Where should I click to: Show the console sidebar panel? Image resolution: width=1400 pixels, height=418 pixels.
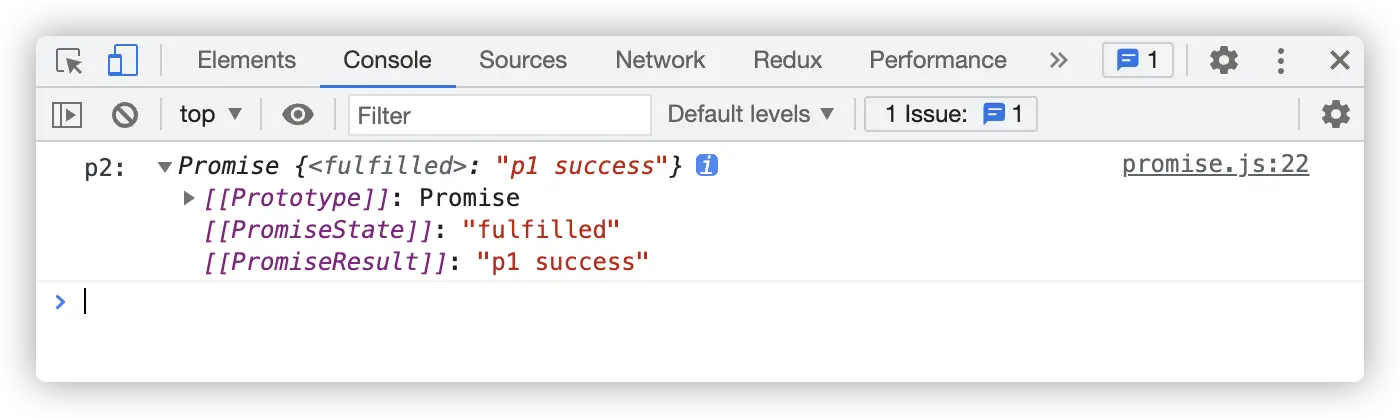click(67, 115)
